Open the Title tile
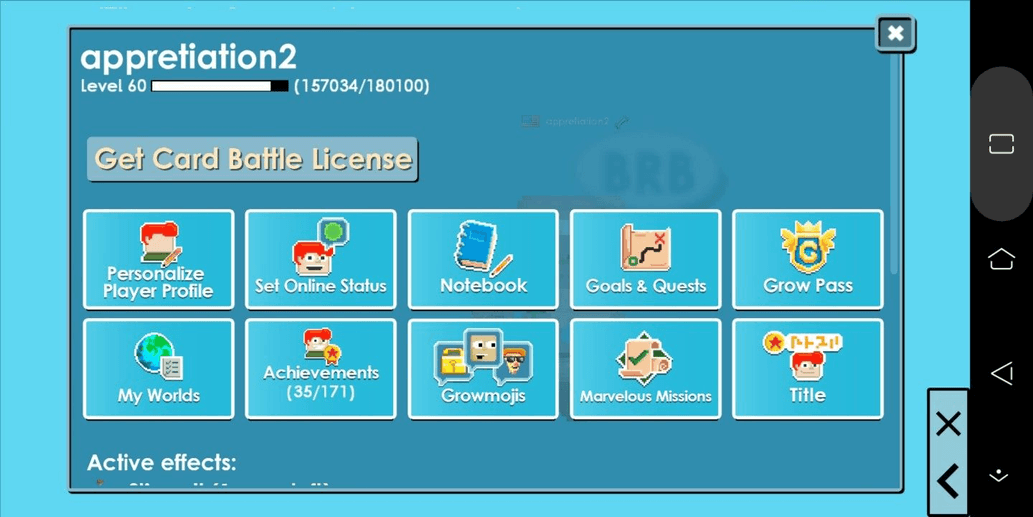Screen dimensions: 1033x517 click(x=808, y=369)
